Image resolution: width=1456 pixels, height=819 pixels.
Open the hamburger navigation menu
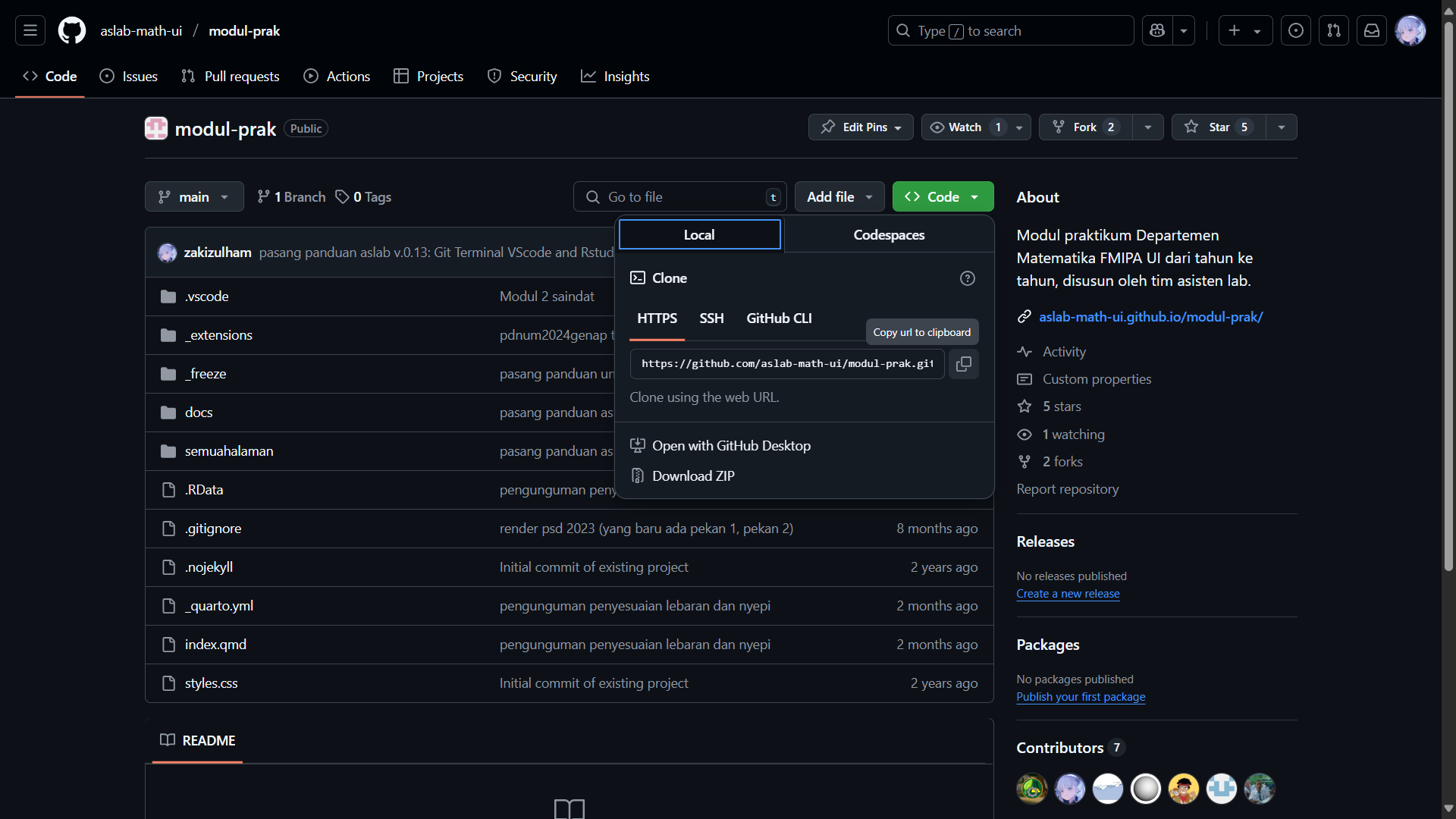[x=30, y=30]
